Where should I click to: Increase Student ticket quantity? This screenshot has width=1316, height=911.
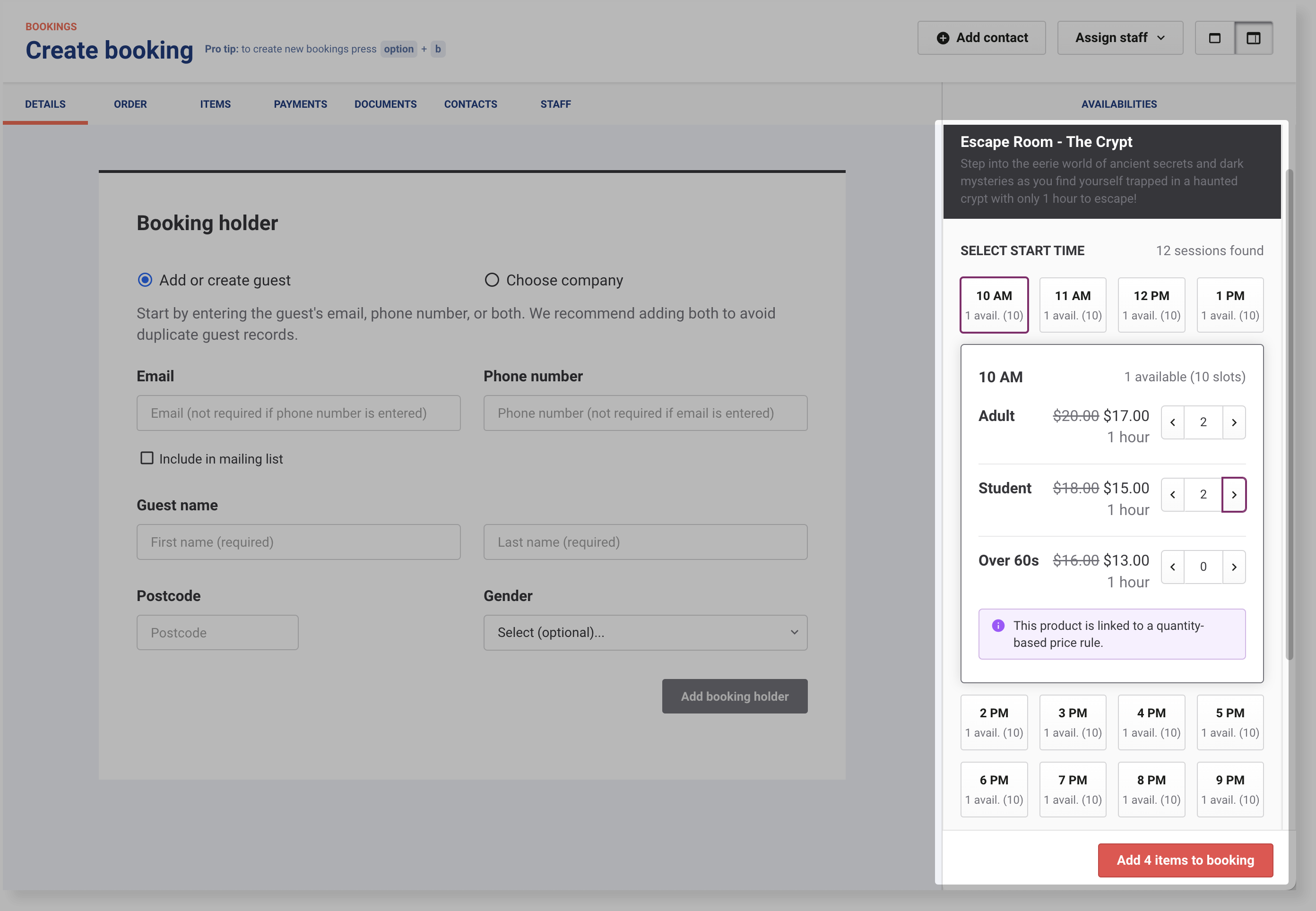[1234, 495]
